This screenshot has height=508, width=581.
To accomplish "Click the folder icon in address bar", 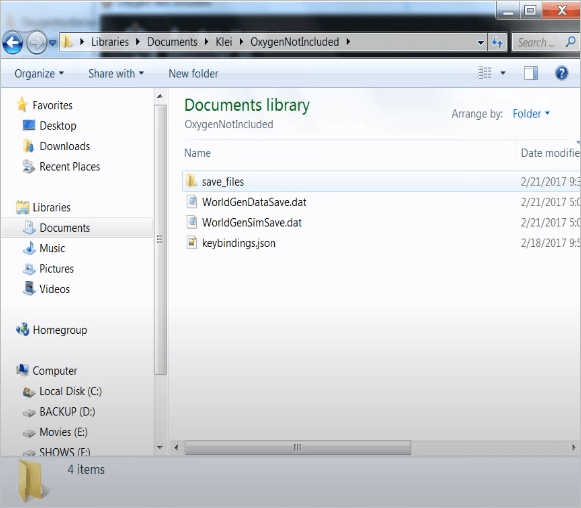I will coord(67,41).
